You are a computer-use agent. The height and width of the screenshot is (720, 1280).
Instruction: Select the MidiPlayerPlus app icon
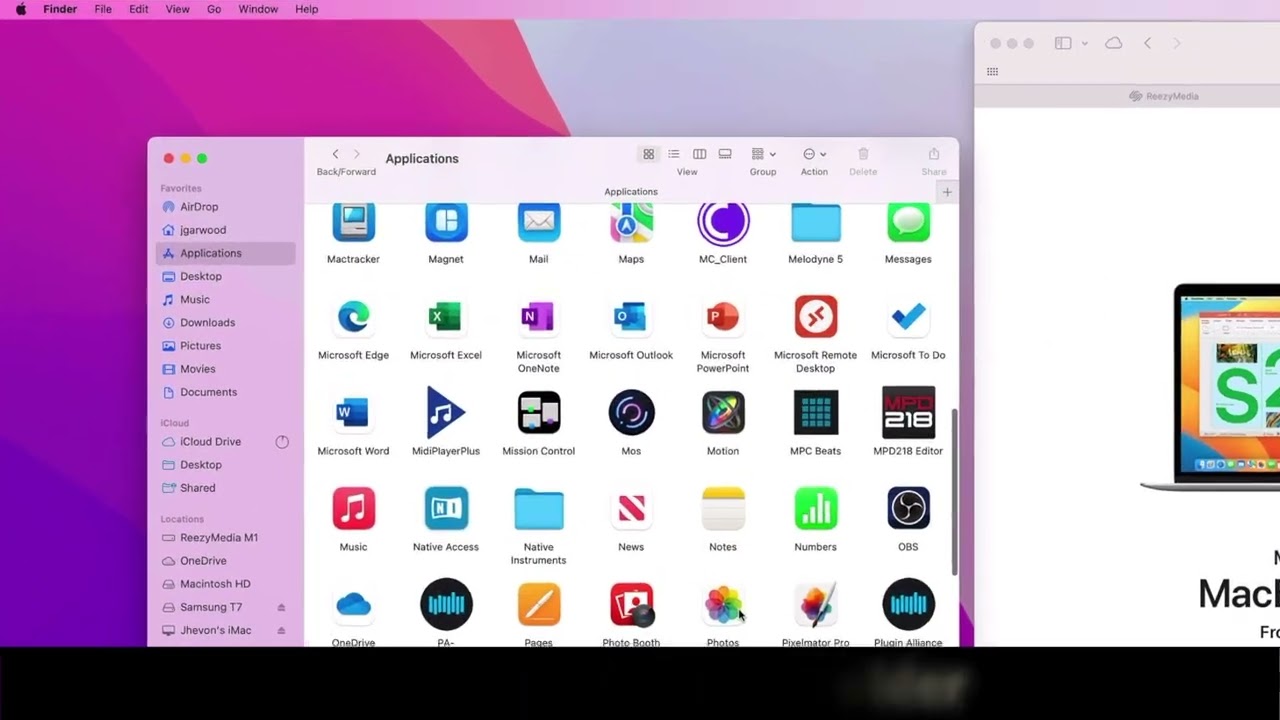[446, 413]
